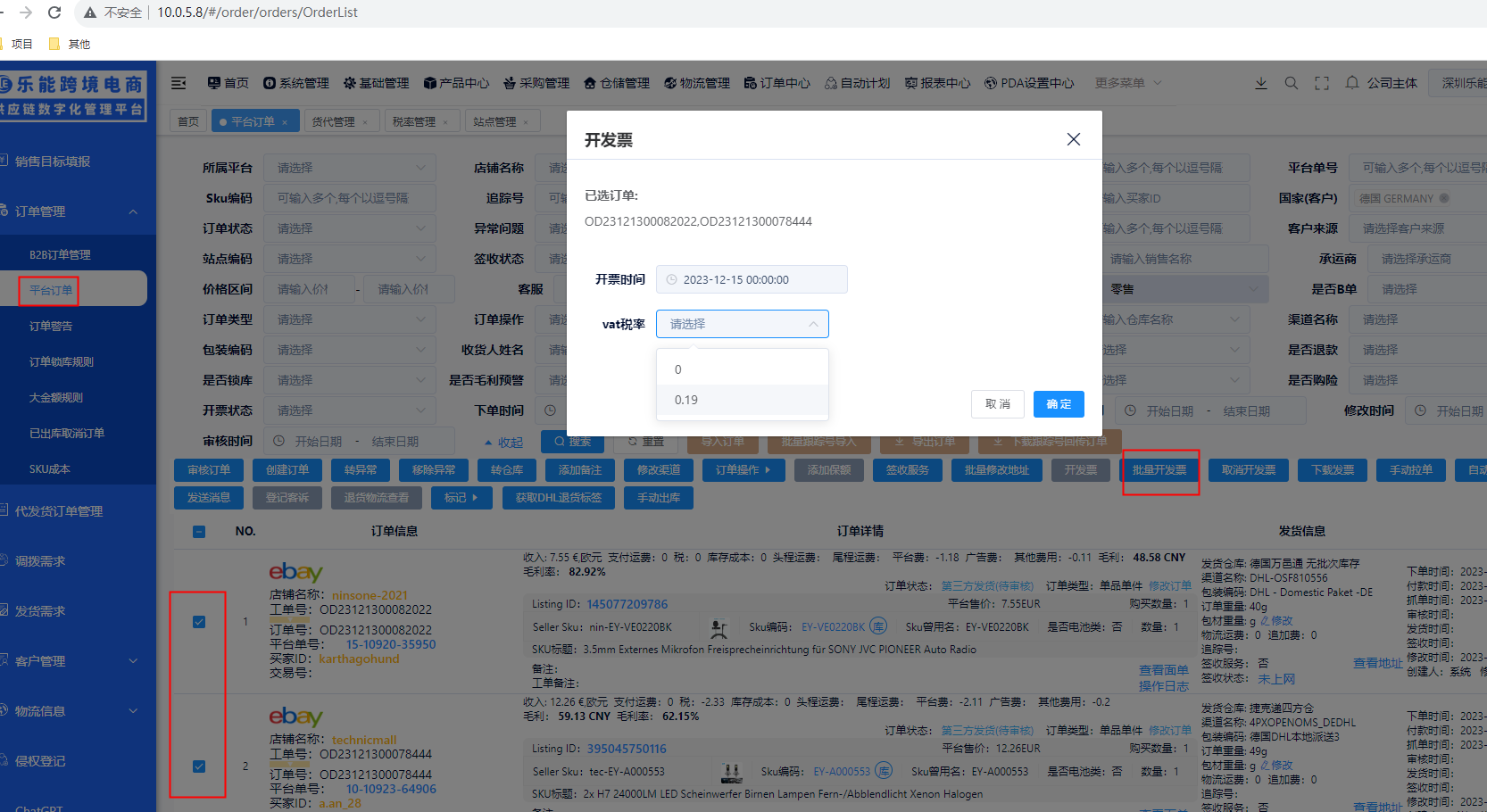The width and height of the screenshot is (1487, 812).
Task: Open the vat税率 dropdown in the invoice dialog
Action: click(x=742, y=323)
